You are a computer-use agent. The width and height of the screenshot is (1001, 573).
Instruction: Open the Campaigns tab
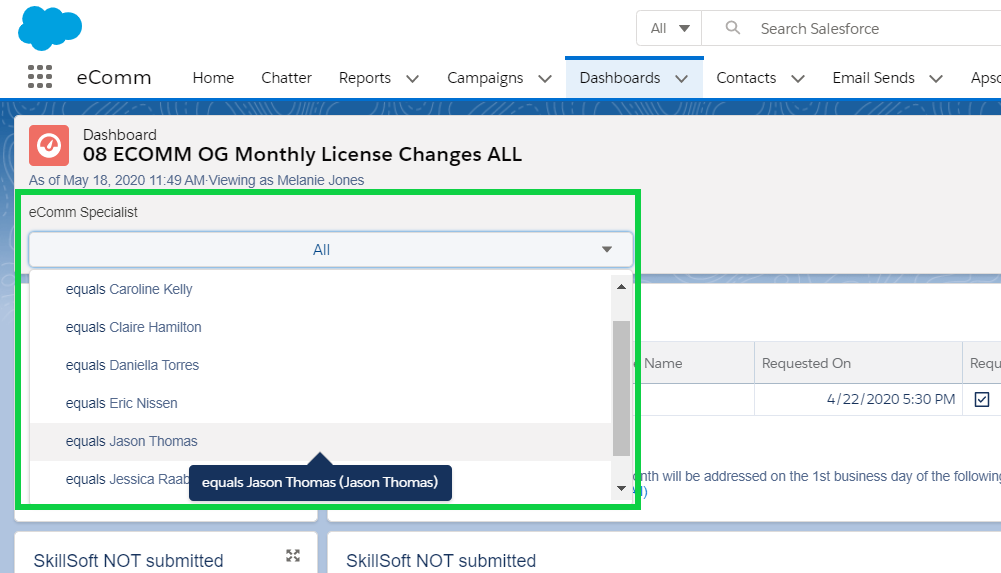(485, 78)
